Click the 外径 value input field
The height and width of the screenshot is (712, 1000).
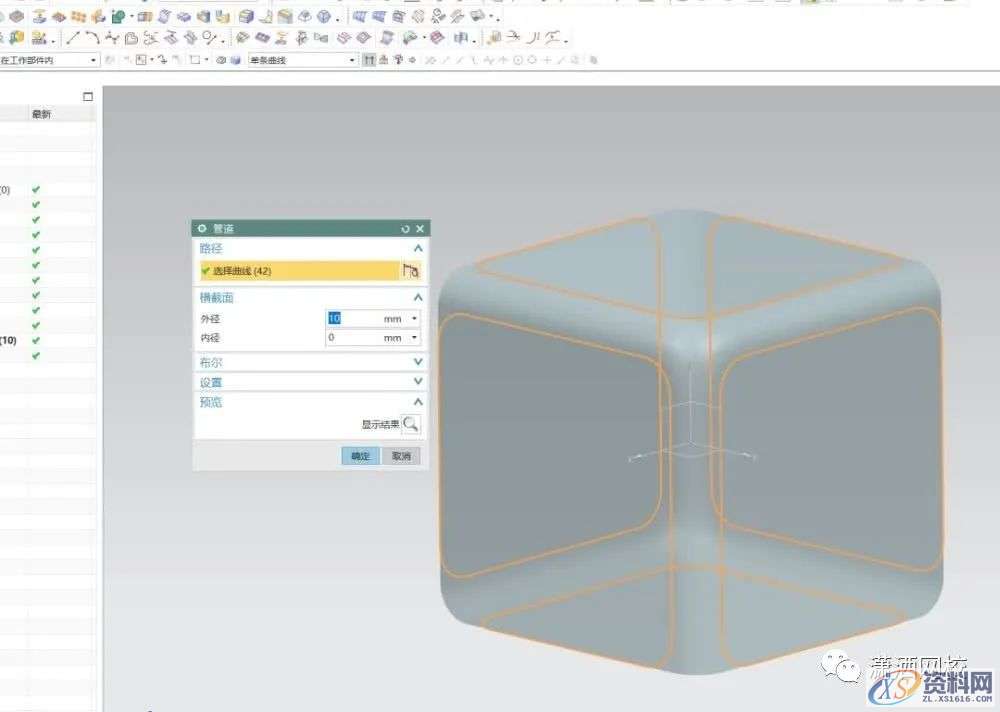pos(352,318)
